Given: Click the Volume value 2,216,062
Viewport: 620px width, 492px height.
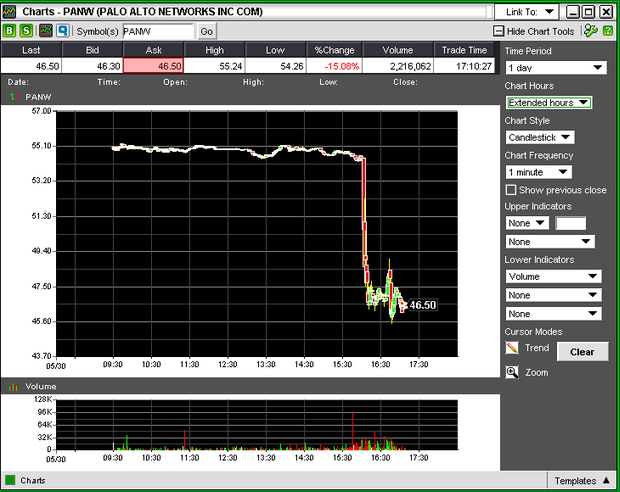Looking at the screenshot, I should (x=398, y=66).
